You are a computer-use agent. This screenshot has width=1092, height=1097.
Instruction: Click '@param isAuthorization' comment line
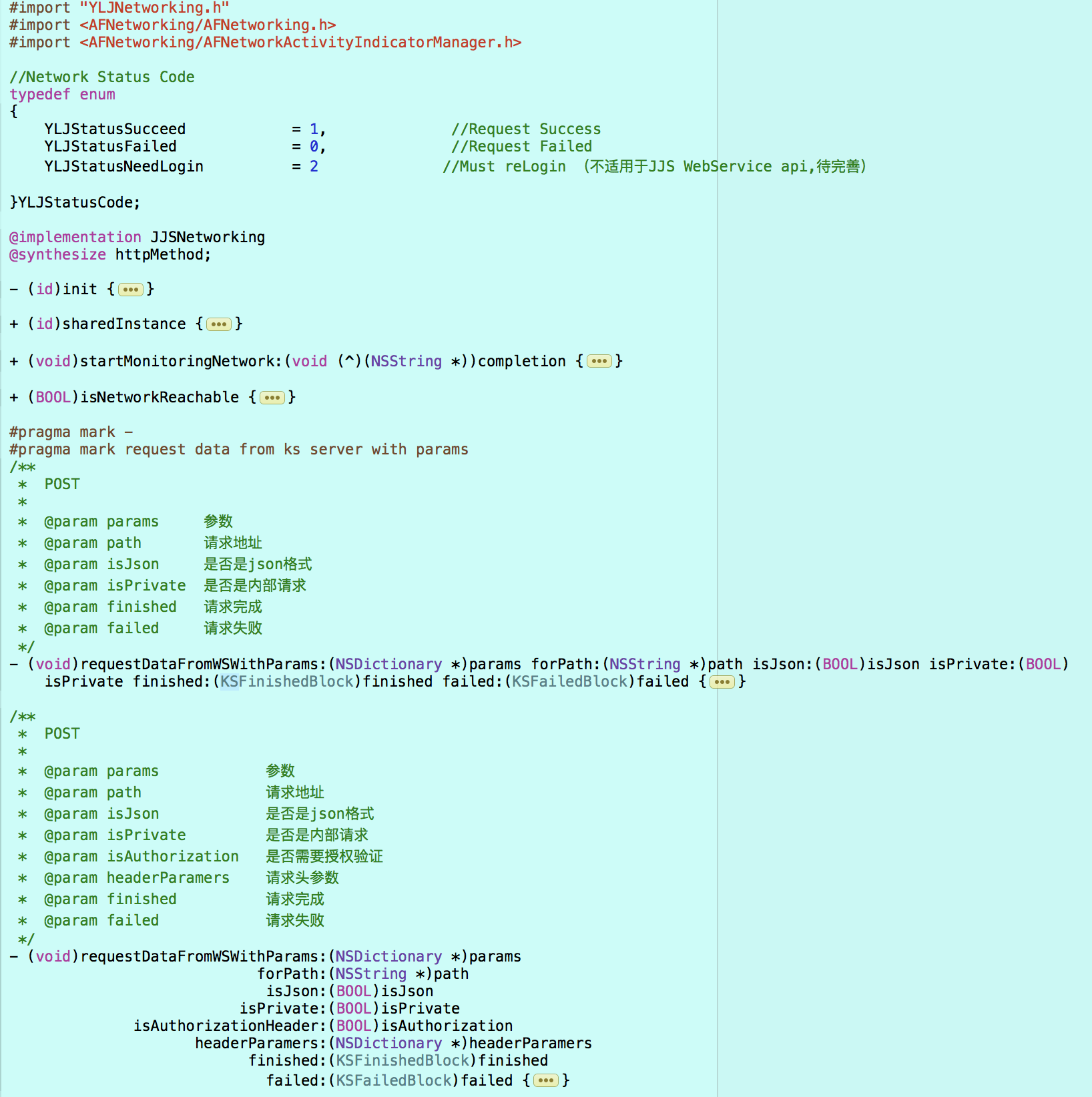pyautogui.click(x=142, y=857)
